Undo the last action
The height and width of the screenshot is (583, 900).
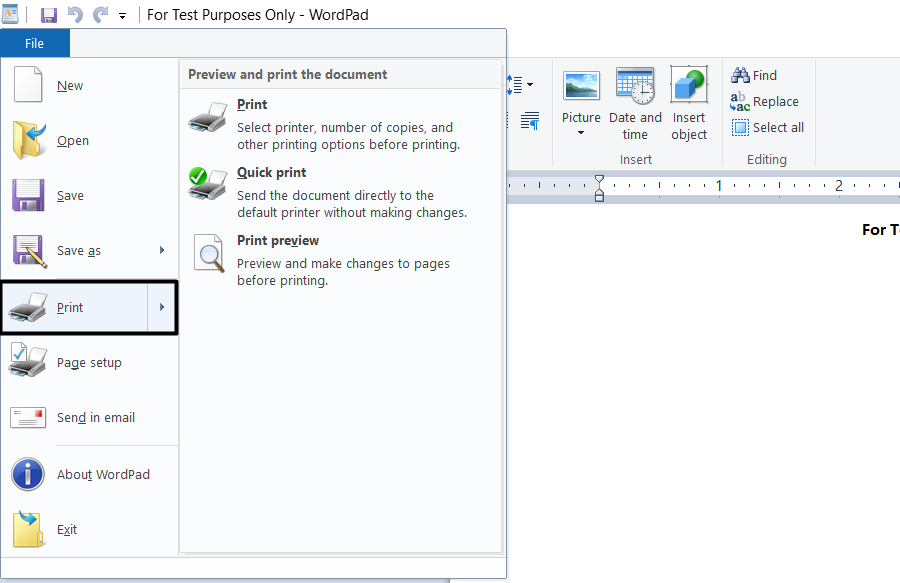[75, 14]
